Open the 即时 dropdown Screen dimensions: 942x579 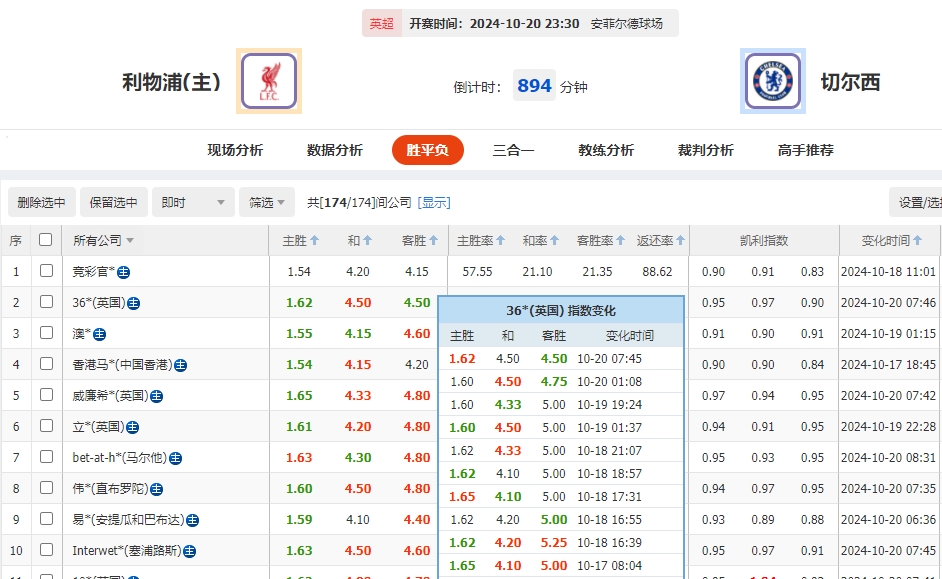pos(192,201)
